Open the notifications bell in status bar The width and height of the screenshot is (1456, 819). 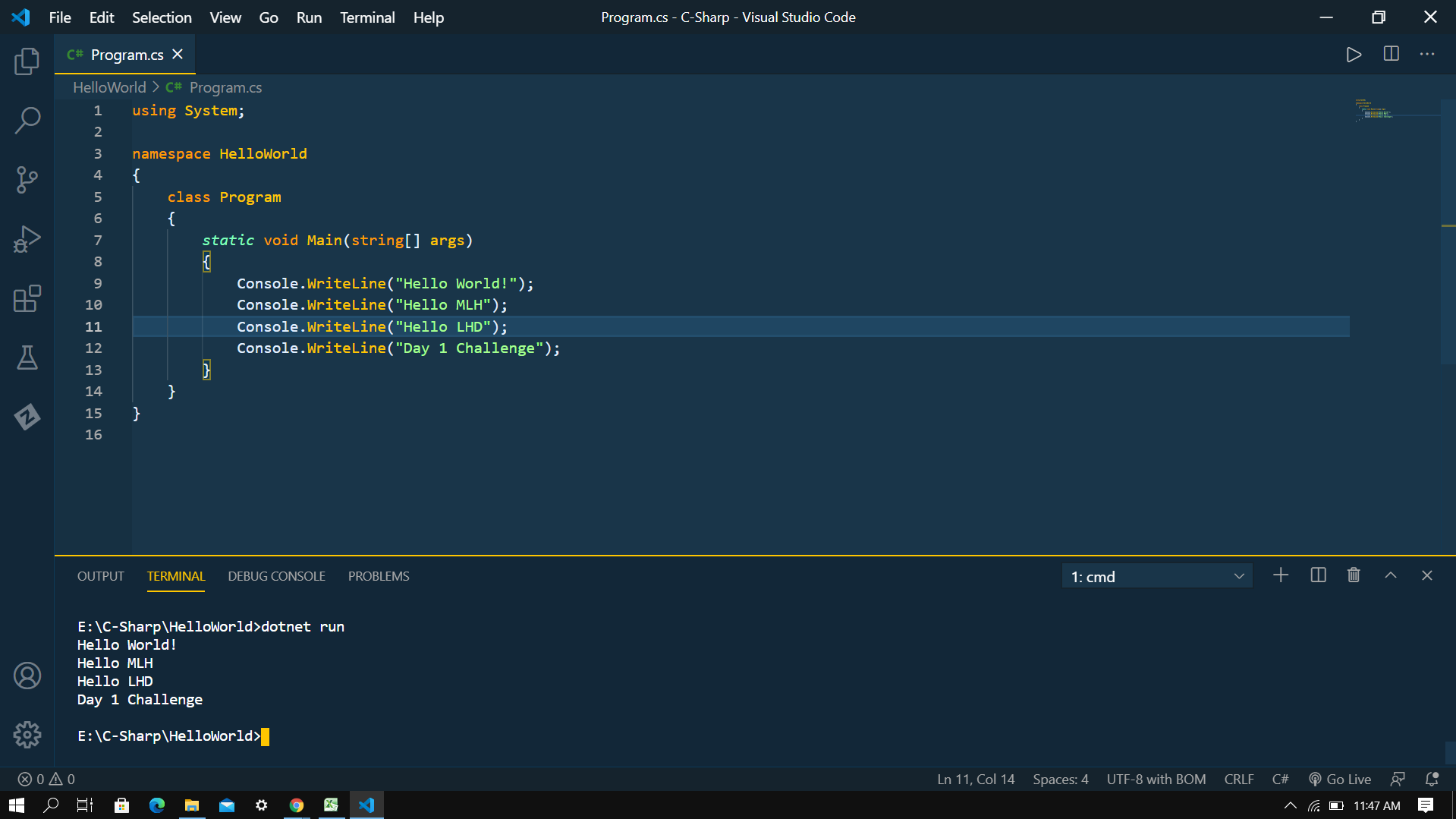point(1432,779)
